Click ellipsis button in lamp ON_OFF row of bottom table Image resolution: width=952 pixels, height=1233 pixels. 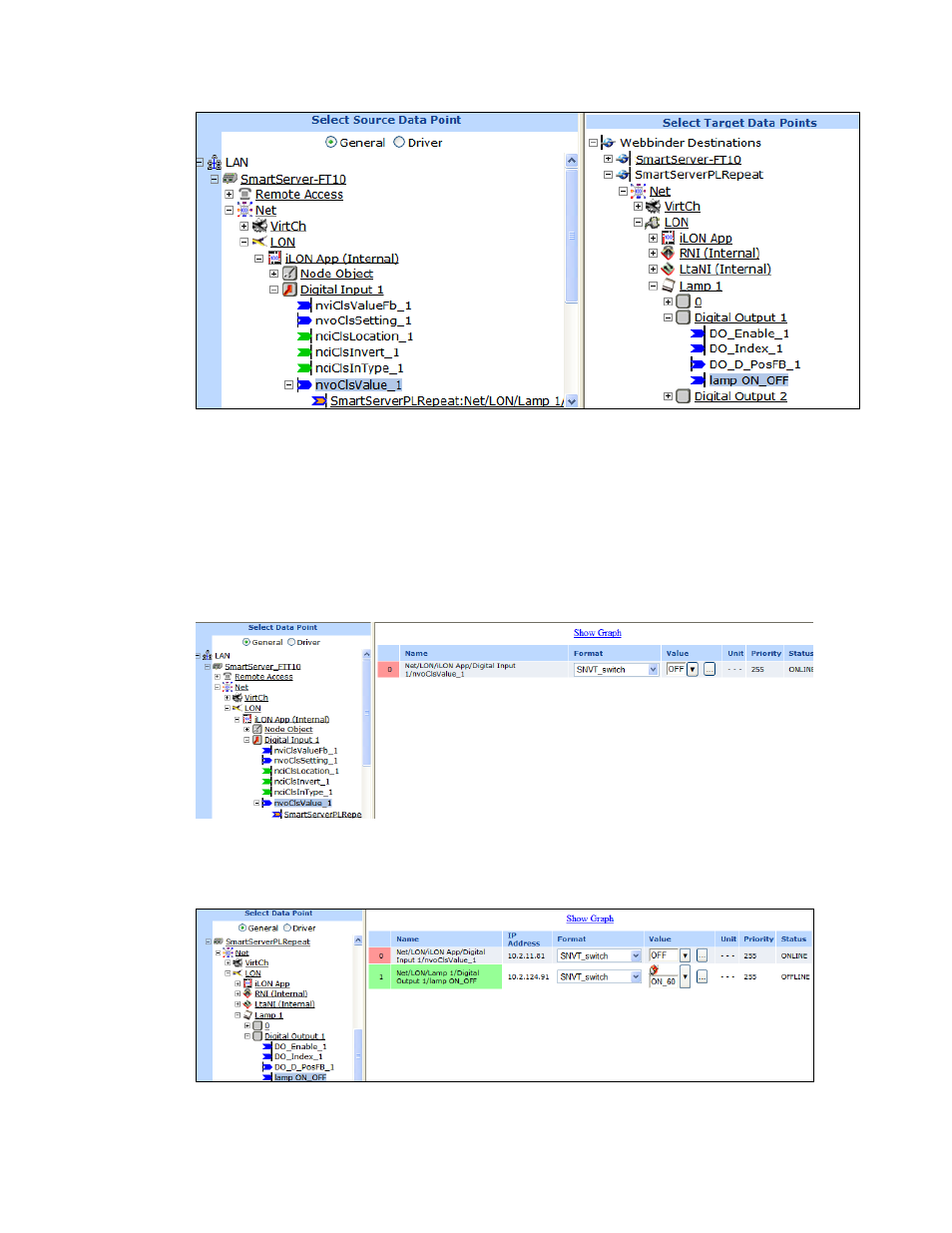(702, 976)
